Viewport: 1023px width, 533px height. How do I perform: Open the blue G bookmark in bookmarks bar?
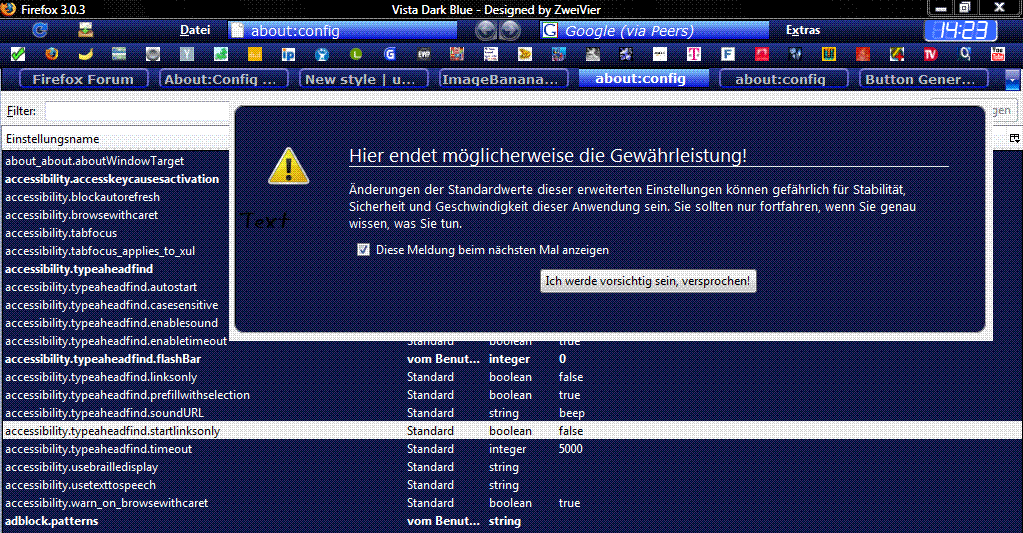tap(389, 54)
